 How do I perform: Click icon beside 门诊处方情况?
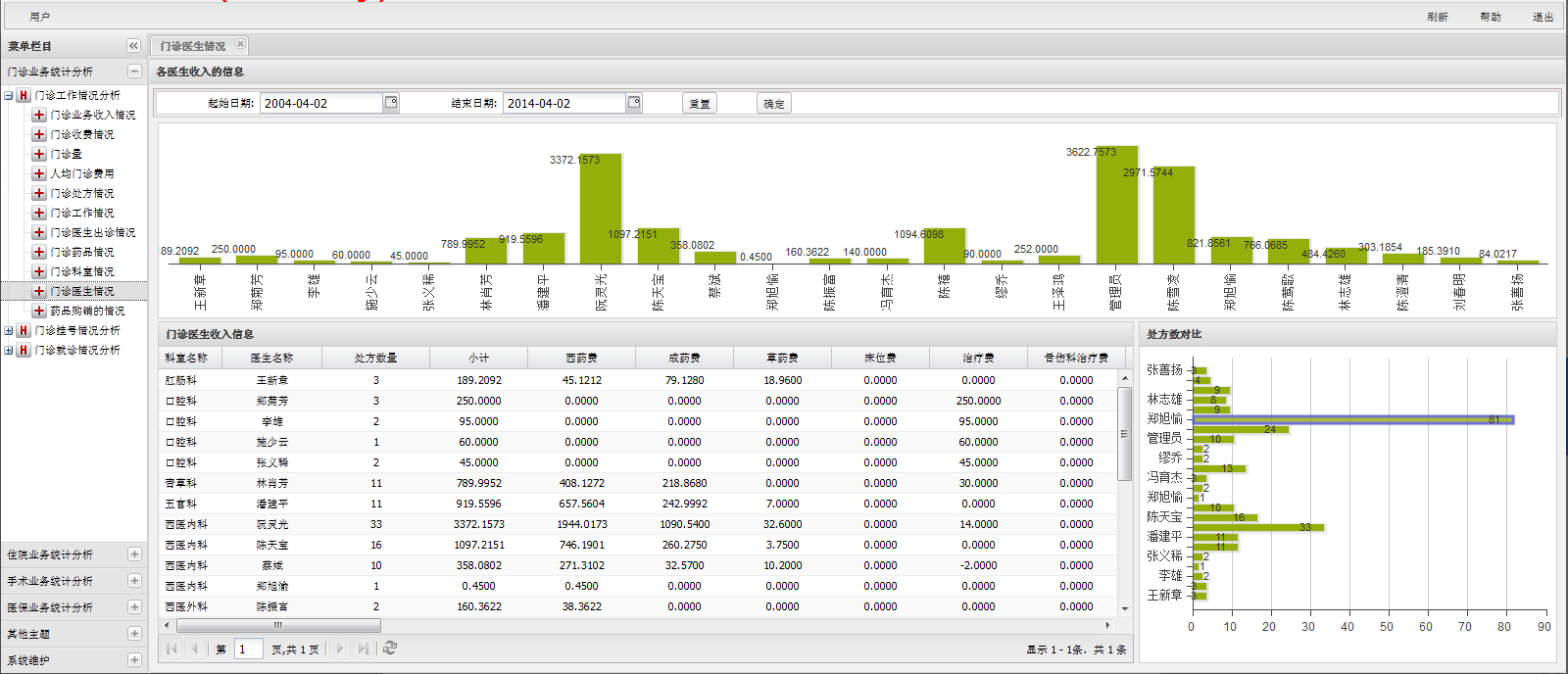point(39,193)
